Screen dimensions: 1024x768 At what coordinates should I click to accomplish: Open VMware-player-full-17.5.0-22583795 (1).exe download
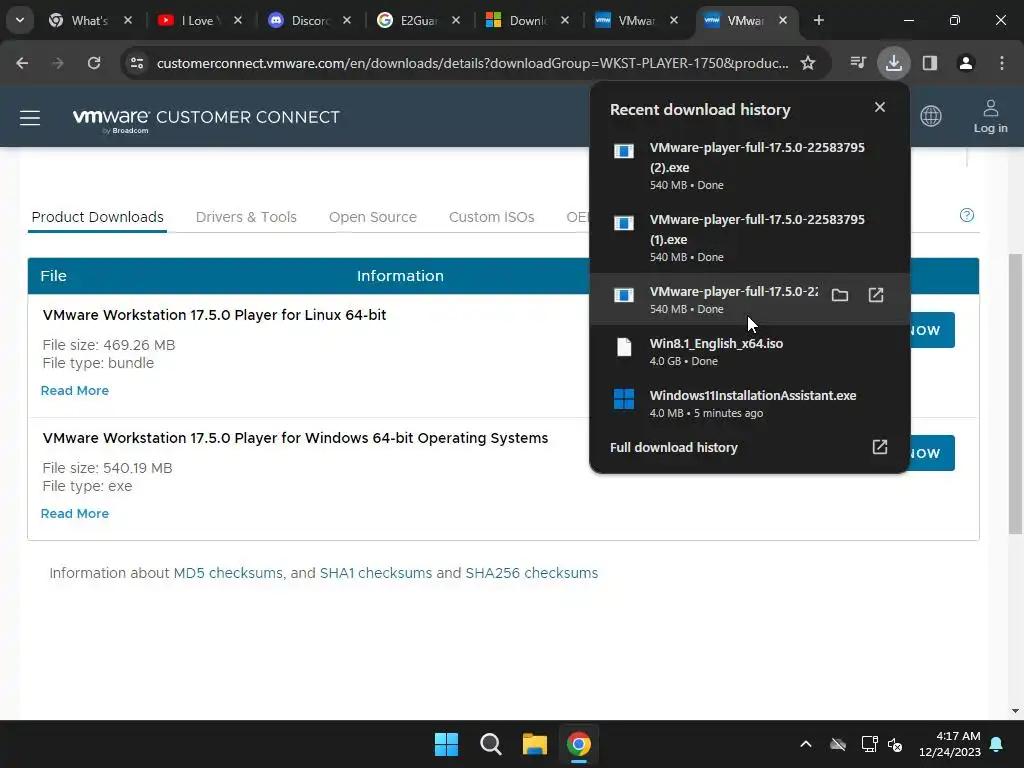(749, 237)
